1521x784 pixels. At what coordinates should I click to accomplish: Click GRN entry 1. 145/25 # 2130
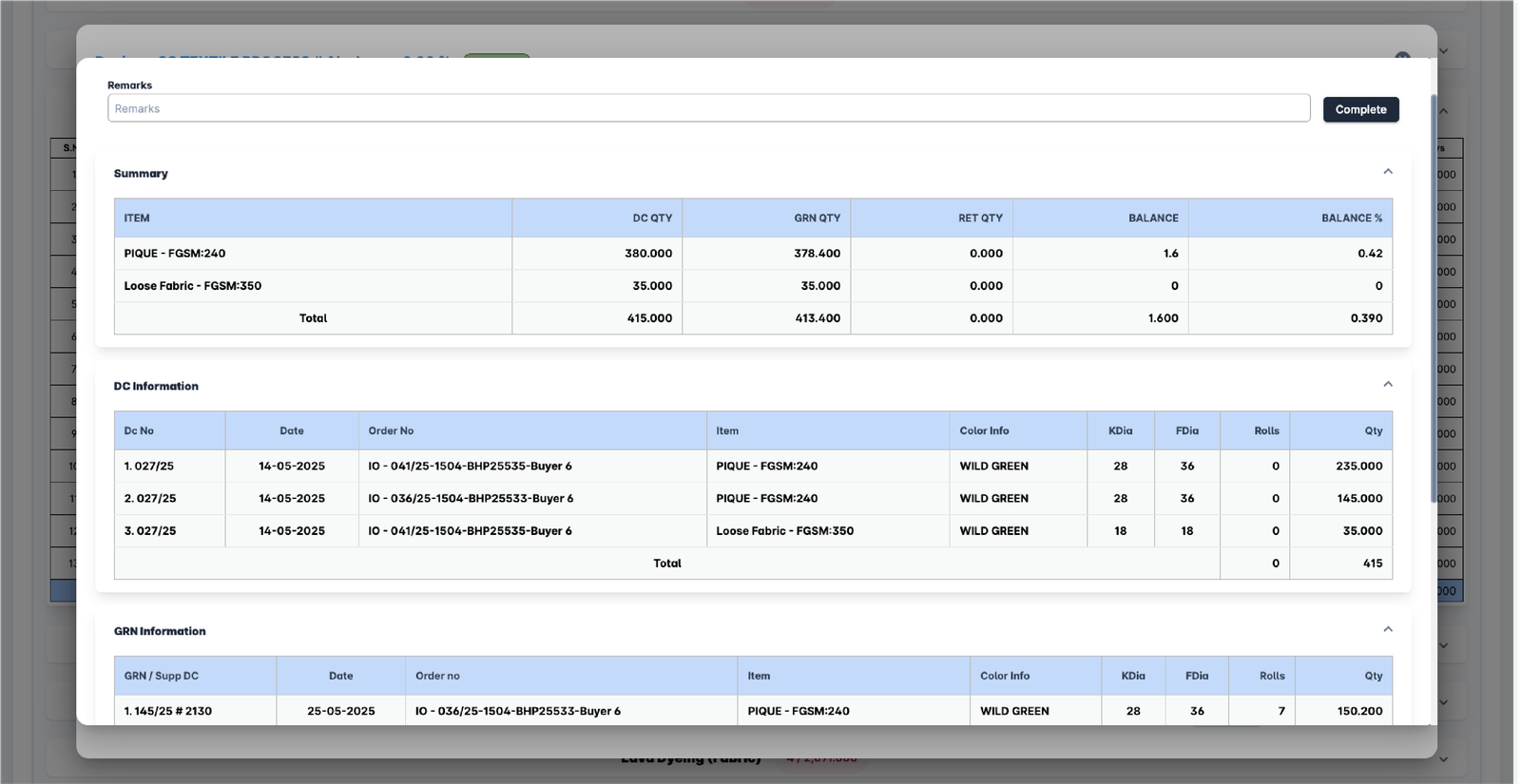click(168, 711)
